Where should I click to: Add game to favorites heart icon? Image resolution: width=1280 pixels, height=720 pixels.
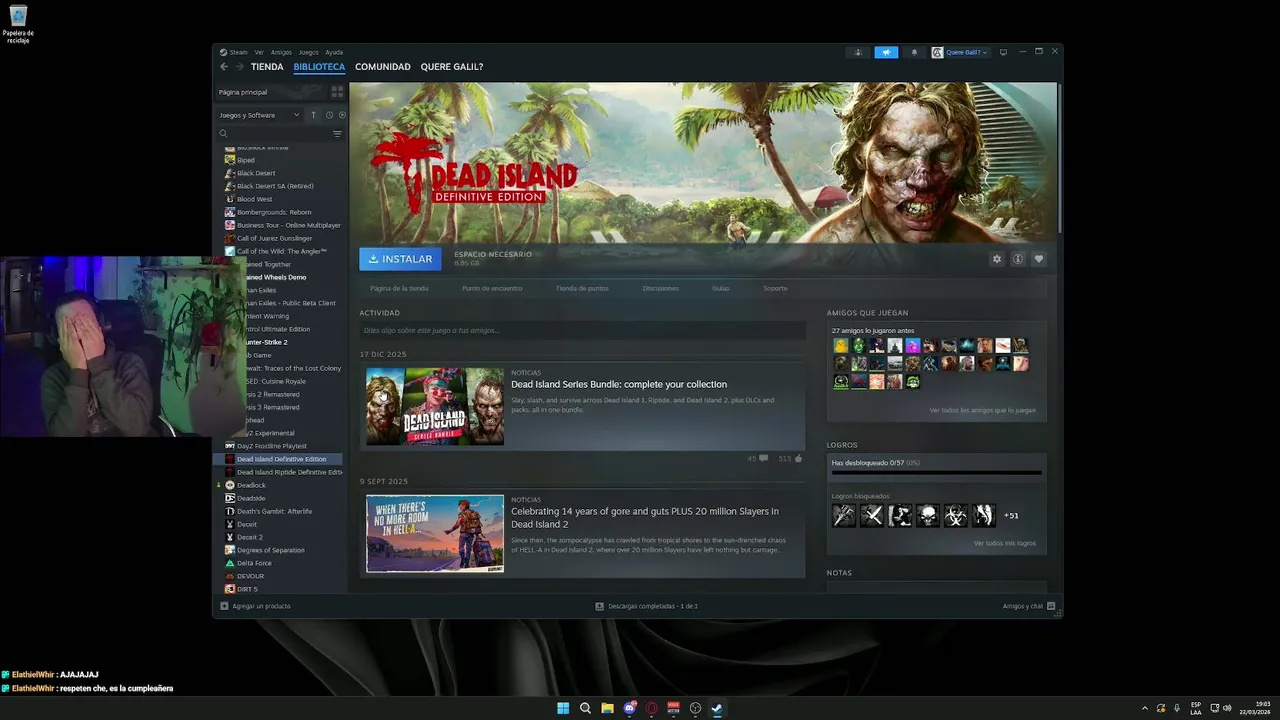point(1039,259)
